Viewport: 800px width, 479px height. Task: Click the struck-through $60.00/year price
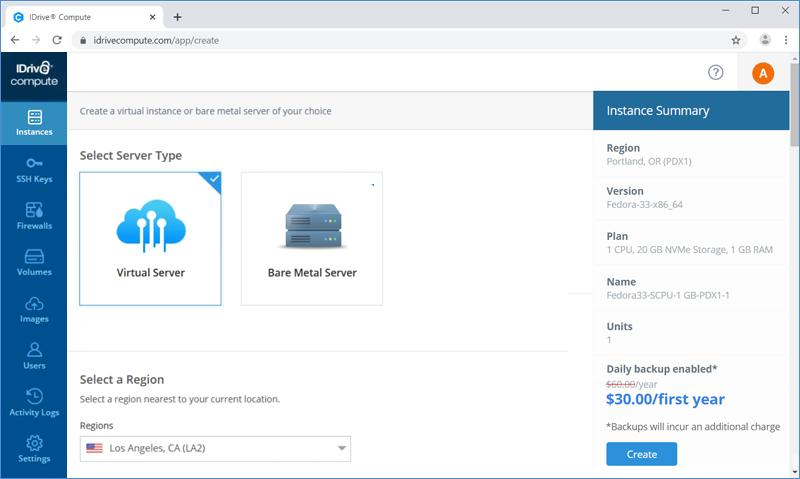[632, 384]
